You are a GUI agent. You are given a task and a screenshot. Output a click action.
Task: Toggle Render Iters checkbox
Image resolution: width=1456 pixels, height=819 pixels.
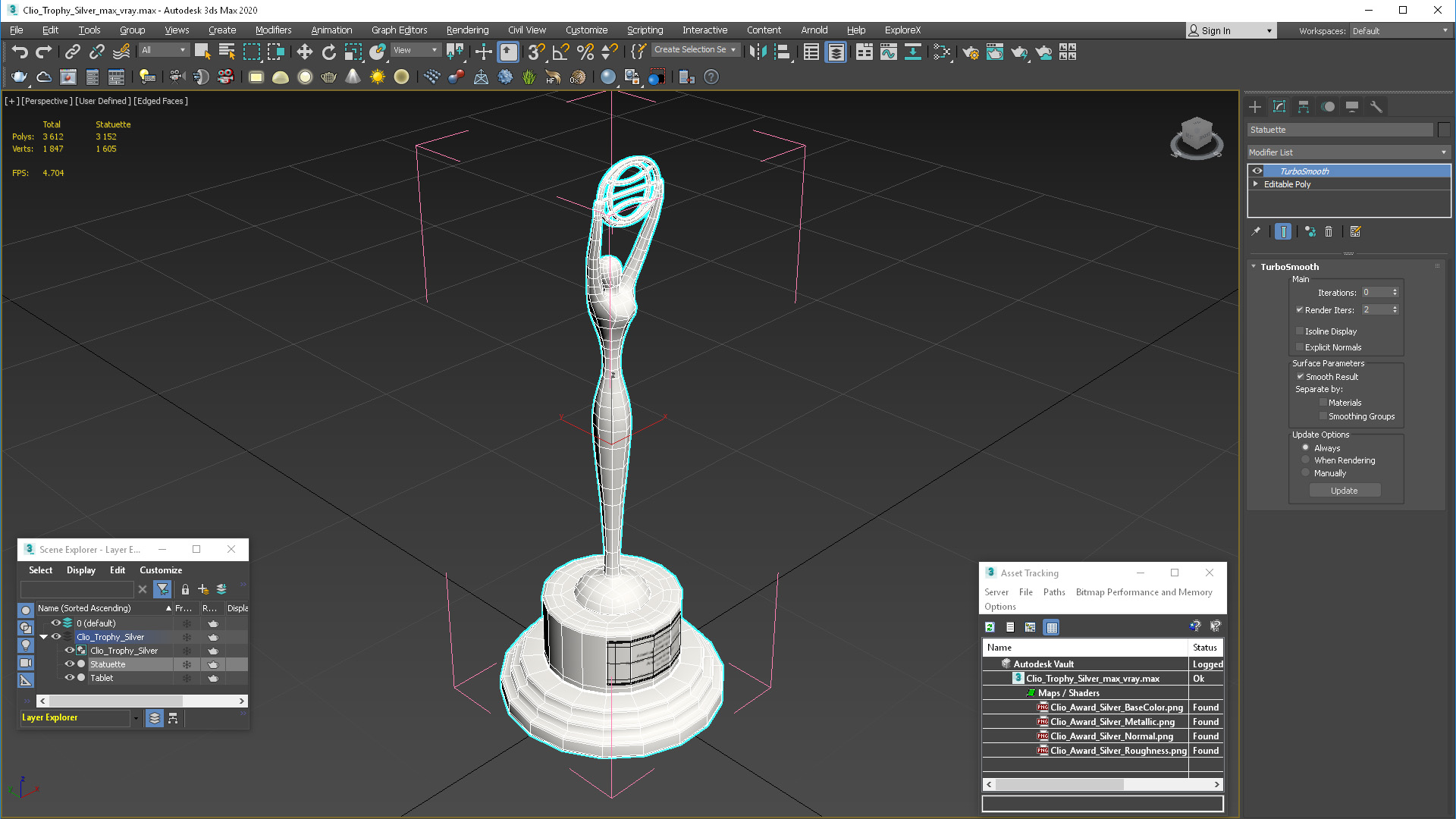(1299, 309)
